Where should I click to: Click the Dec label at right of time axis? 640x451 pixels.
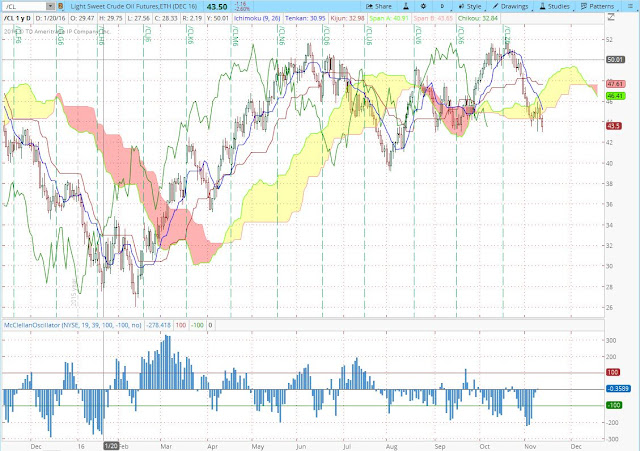coord(576,447)
